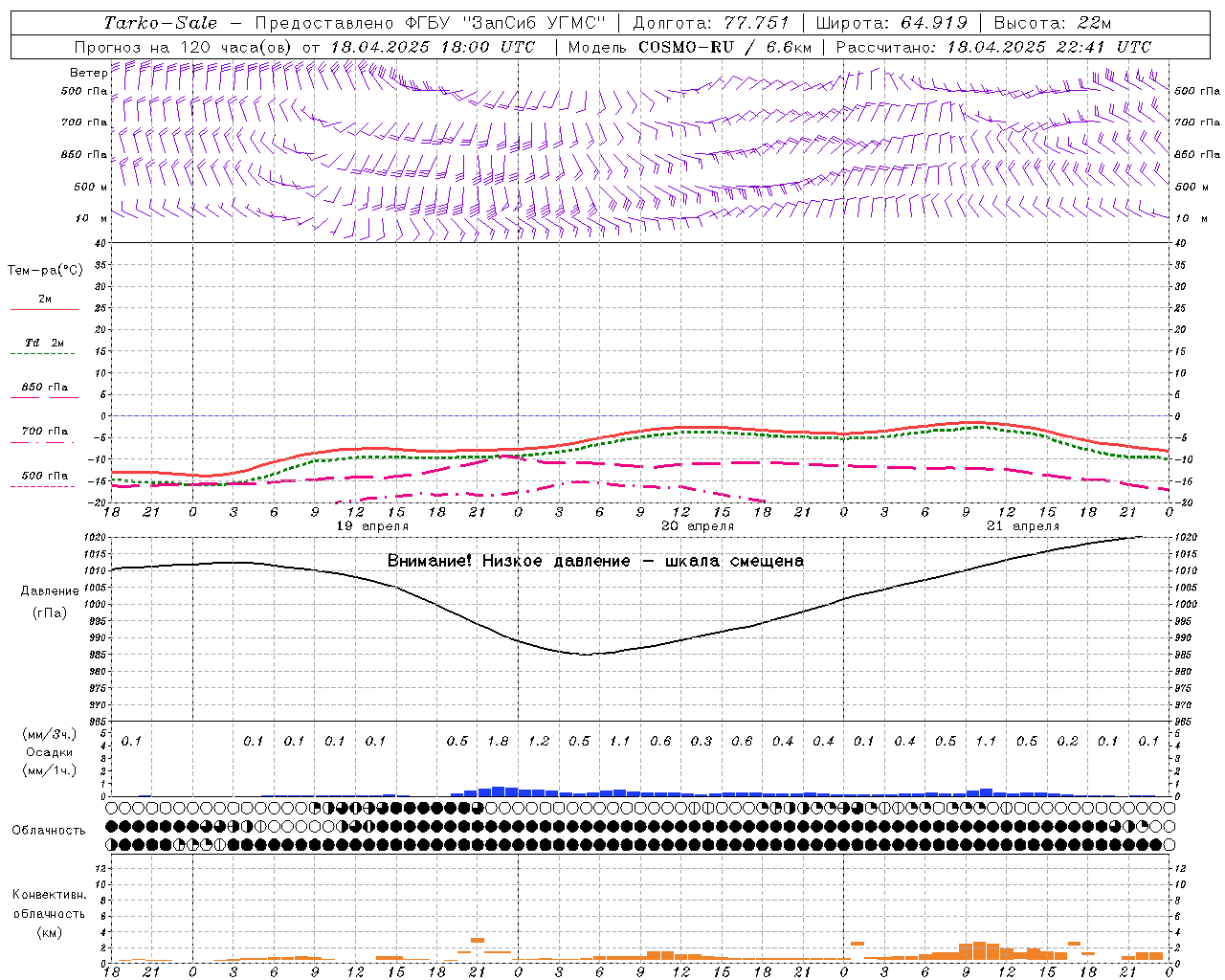Click the Облачность cloud cover label
Screen dimensions: 1225x980
49,831
